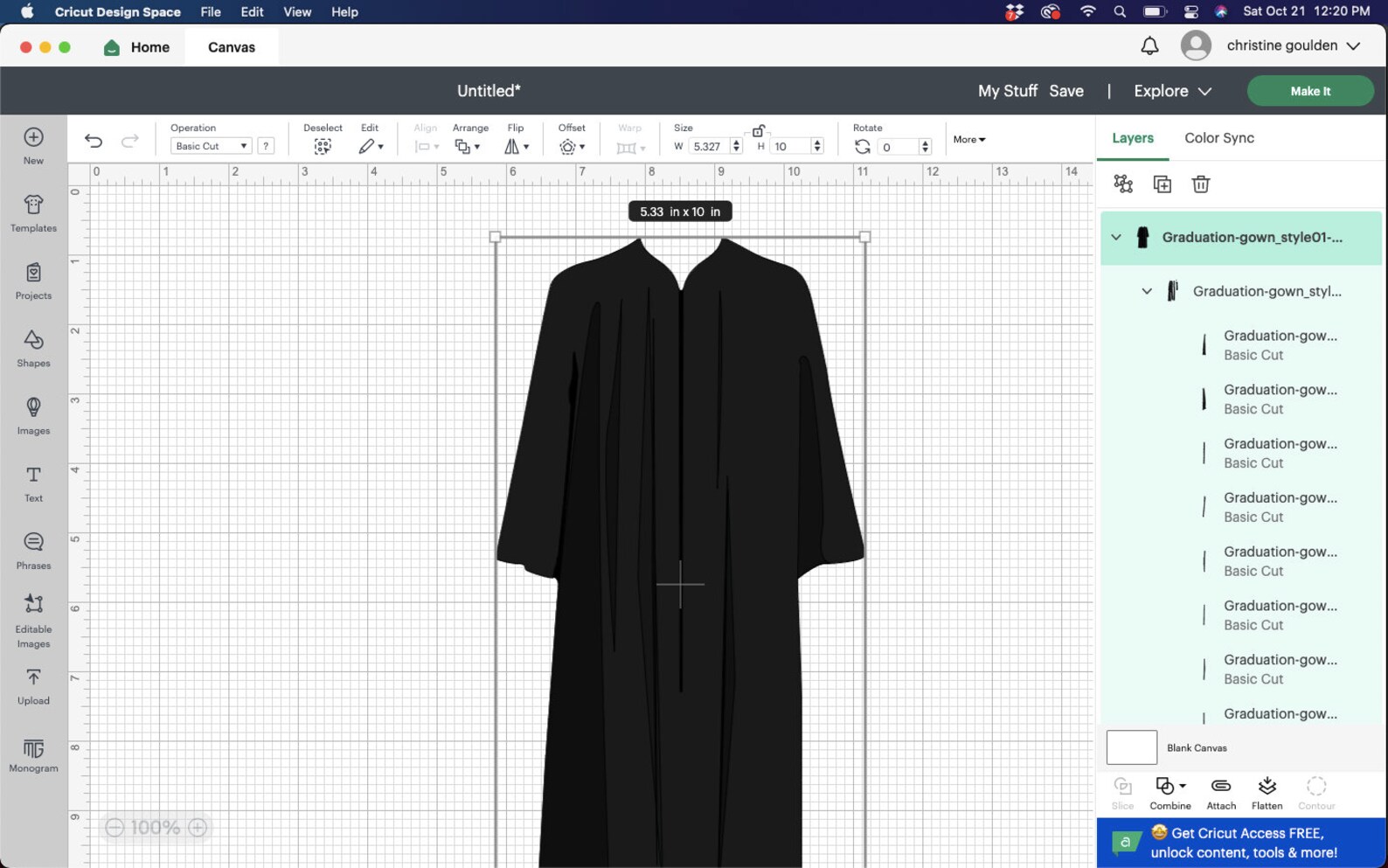Open the Projects panel

tap(33, 281)
